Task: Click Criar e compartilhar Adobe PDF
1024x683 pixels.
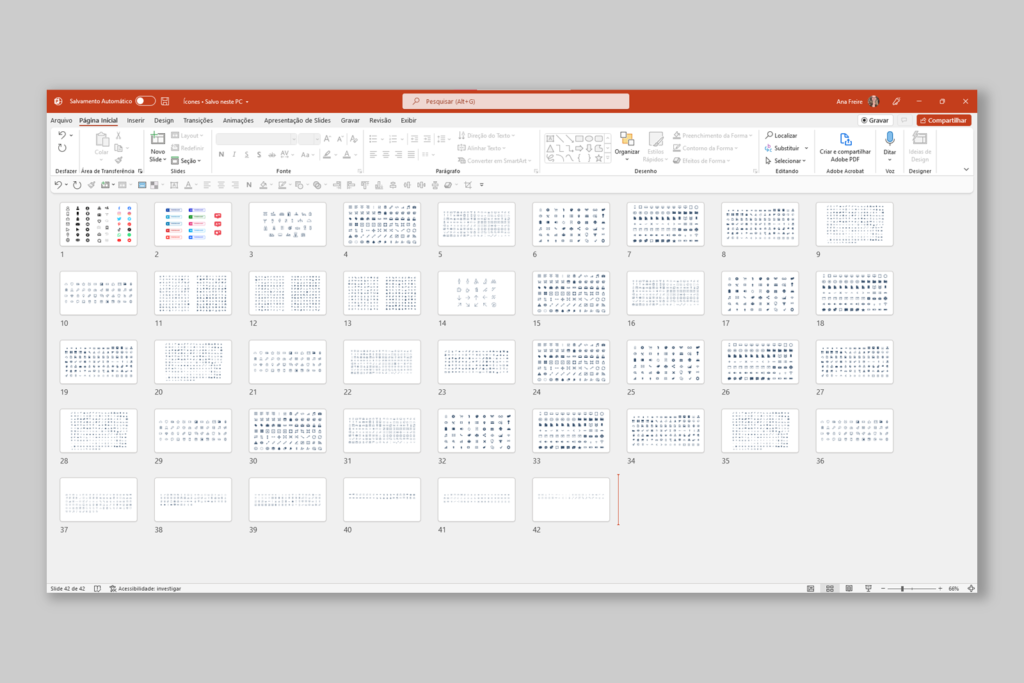Action: pyautogui.click(x=845, y=147)
